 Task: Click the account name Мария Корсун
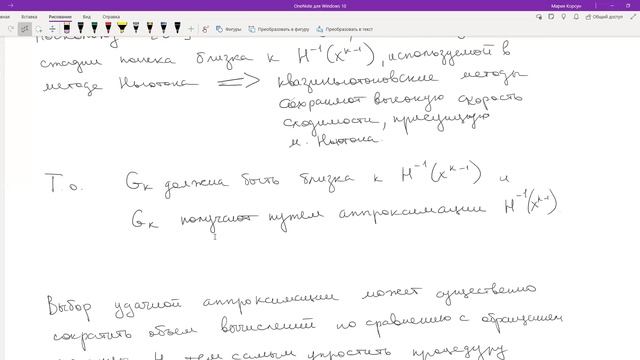click(566, 6)
